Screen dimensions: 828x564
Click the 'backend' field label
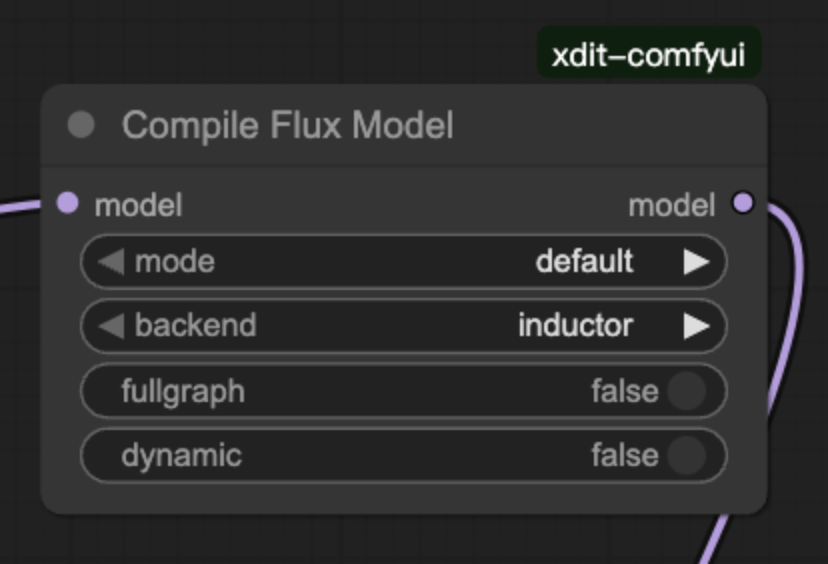[x=195, y=326]
